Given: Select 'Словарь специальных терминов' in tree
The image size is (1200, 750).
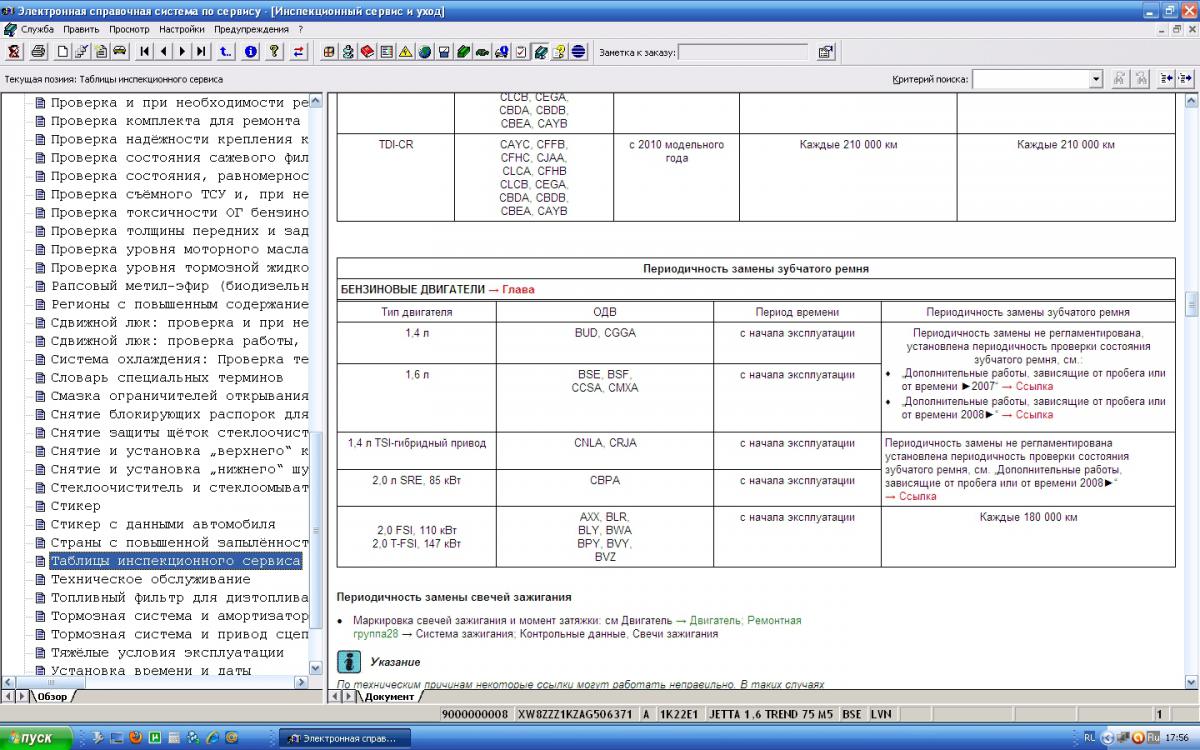Looking at the screenshot, I should click(x=167, y=377).
